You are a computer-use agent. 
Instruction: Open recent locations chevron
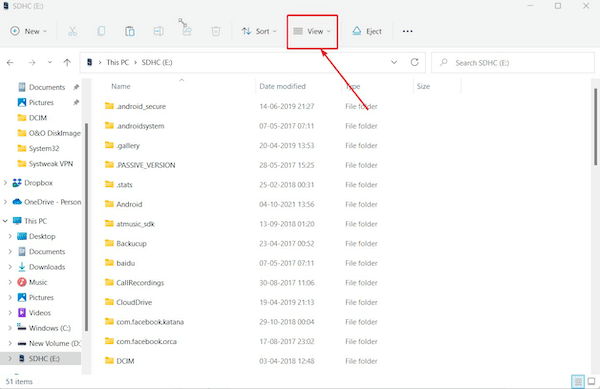pyautogui.click(x=50, y=62)
